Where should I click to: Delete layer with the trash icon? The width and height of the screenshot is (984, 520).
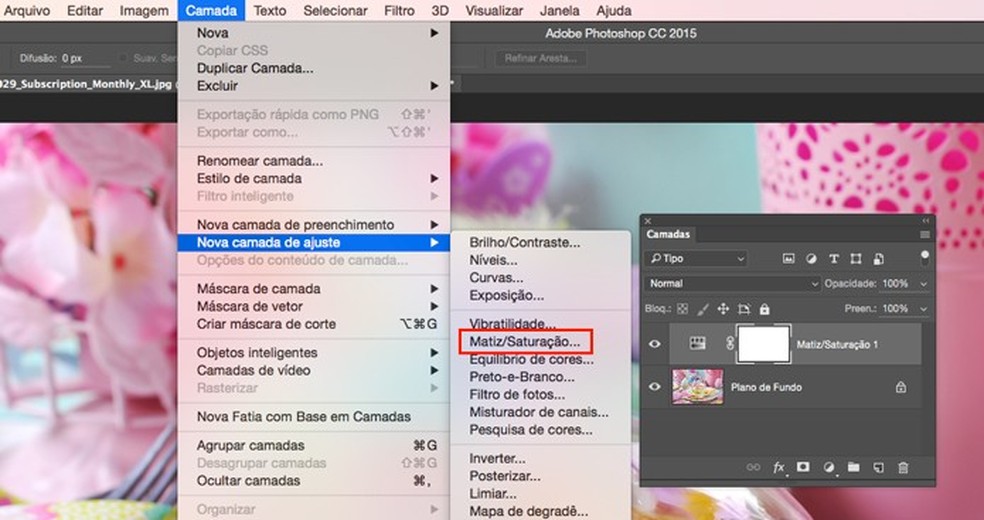[903, 467]
